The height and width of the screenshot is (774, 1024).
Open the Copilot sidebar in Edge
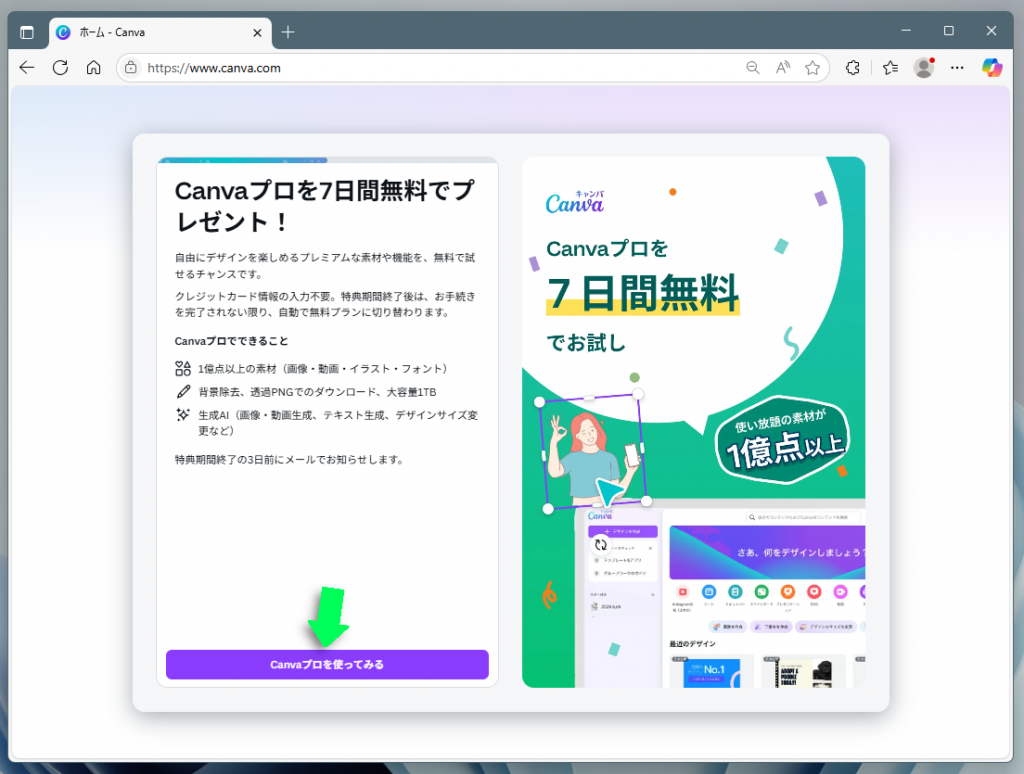[x=991, y=67]
